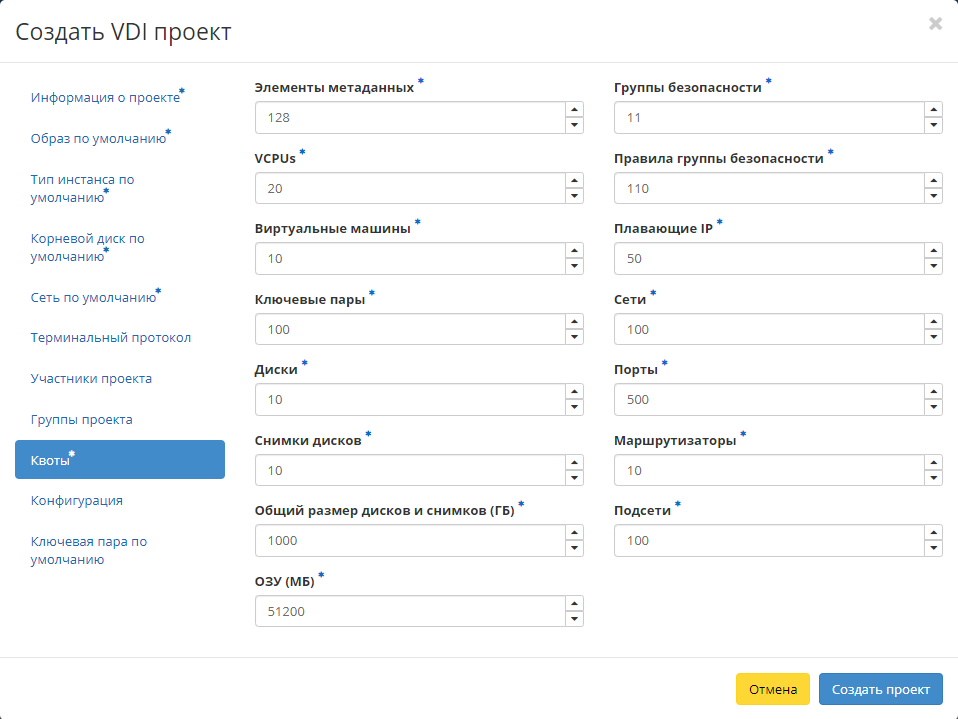The height and width of the screenshot is (719, 958).
Task: Increase Виртуальные машины with the spinner arrow
Action: pyautogui.click(x=574, y=252)
